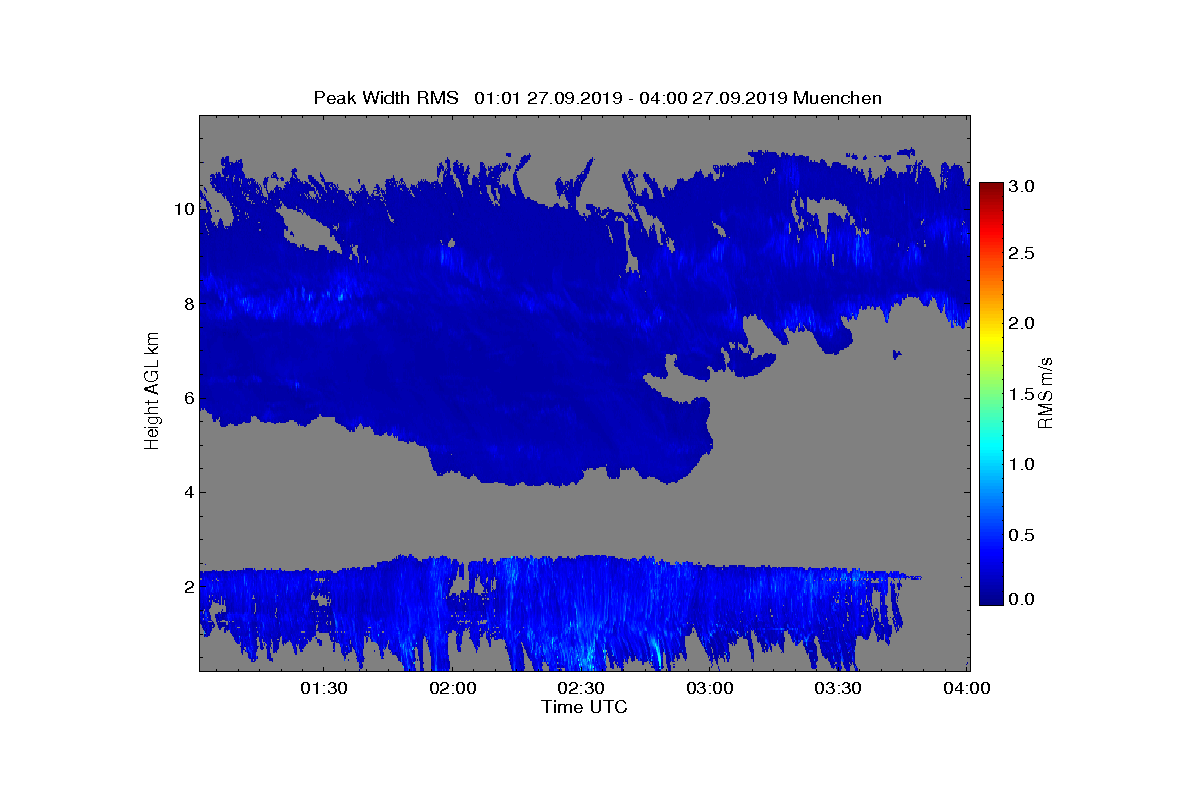Click the yellow band of the colorbar
Viewport: 1200px width, 800px height.
(x=991, y=340)
